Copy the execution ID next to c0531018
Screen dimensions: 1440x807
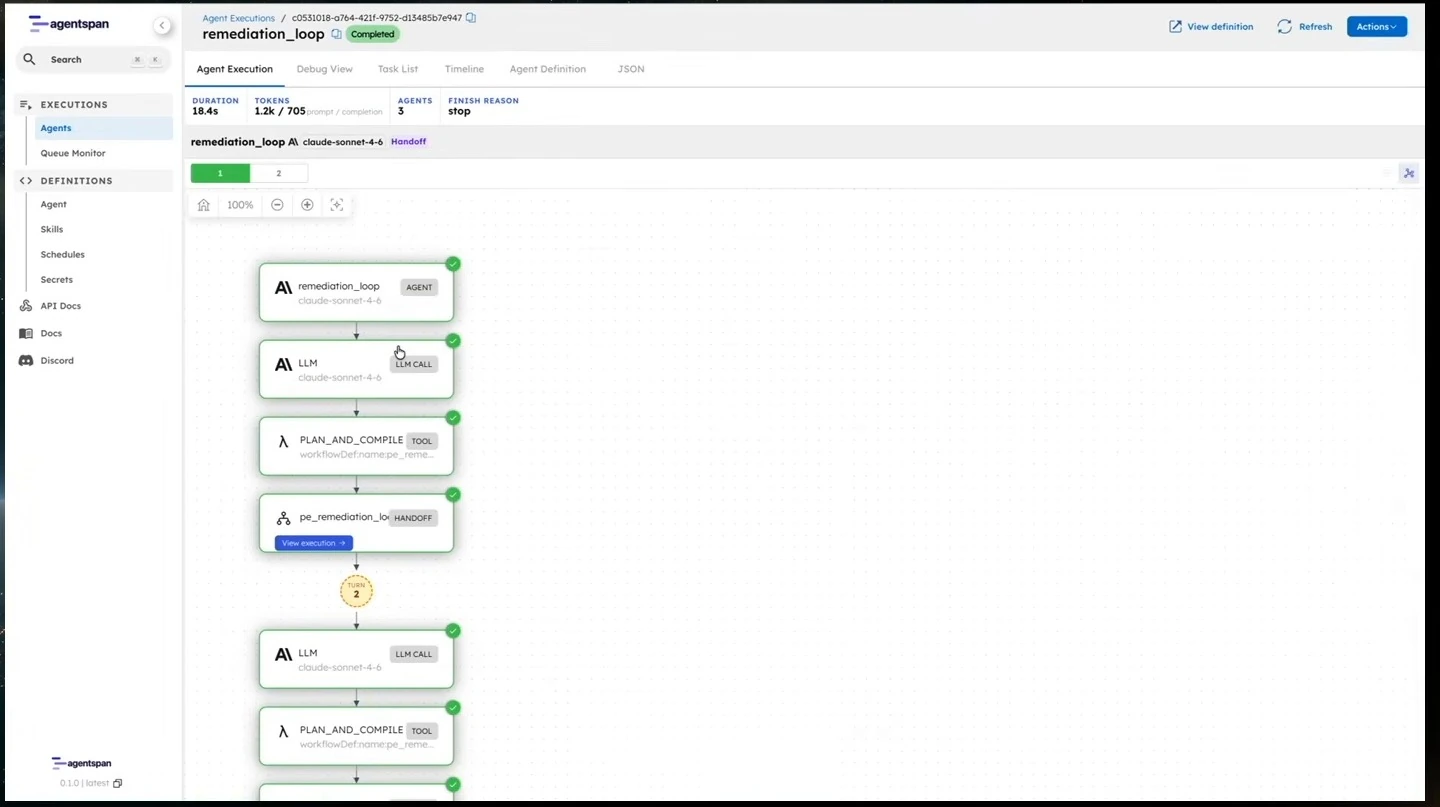point(471,18)
